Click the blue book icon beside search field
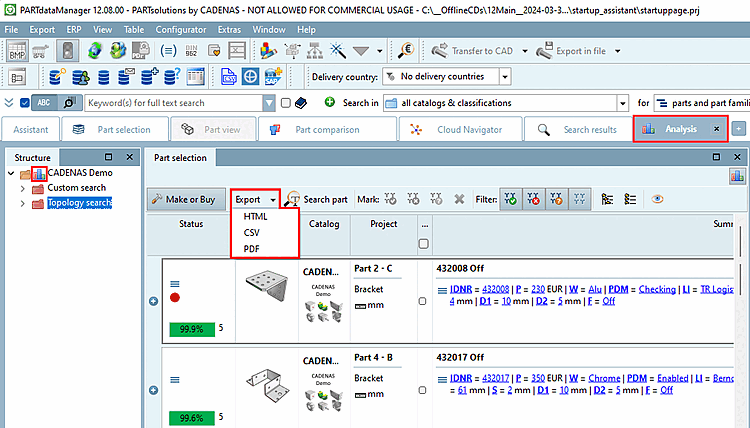Screen dimensions: 750x428 pyautogui.click(x=301, y=103)
